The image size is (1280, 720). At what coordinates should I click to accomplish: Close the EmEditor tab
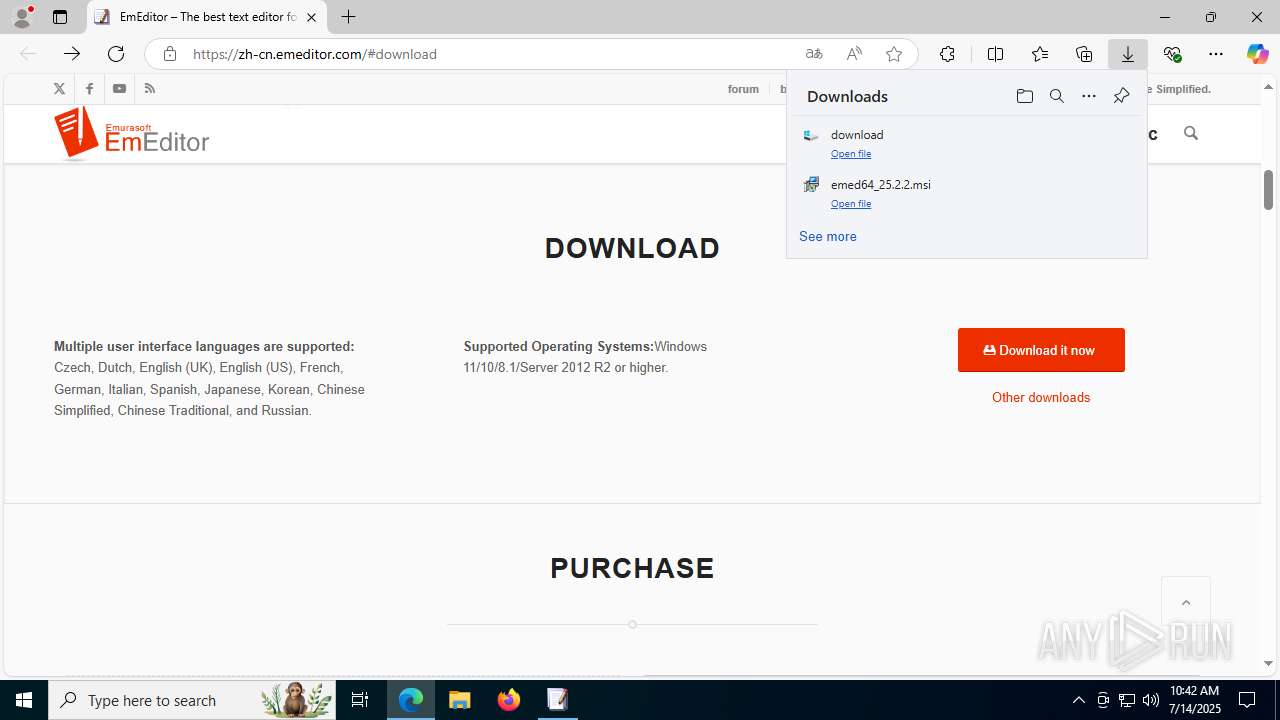311,17
